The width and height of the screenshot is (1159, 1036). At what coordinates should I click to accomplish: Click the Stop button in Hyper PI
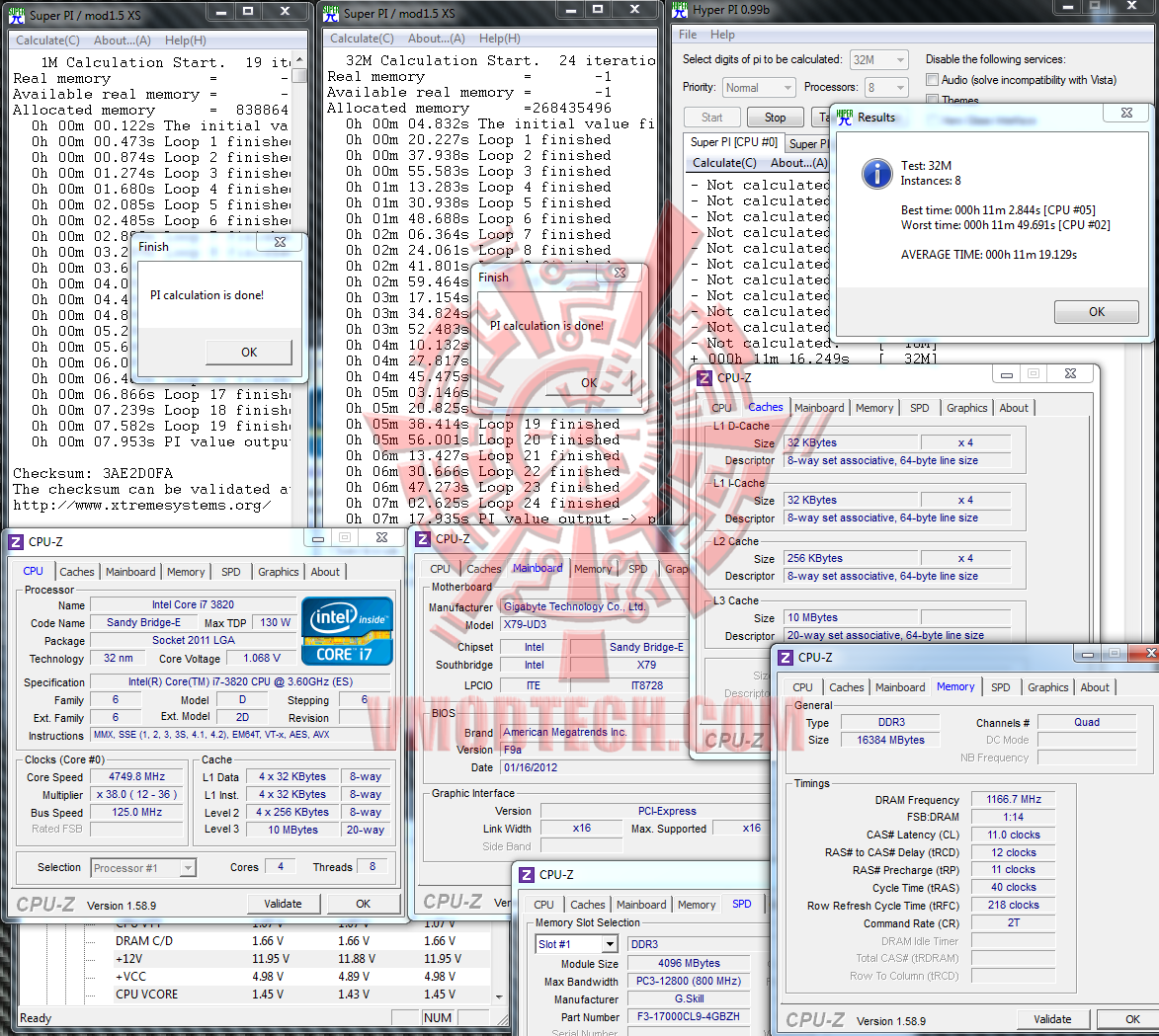[775, 118]
